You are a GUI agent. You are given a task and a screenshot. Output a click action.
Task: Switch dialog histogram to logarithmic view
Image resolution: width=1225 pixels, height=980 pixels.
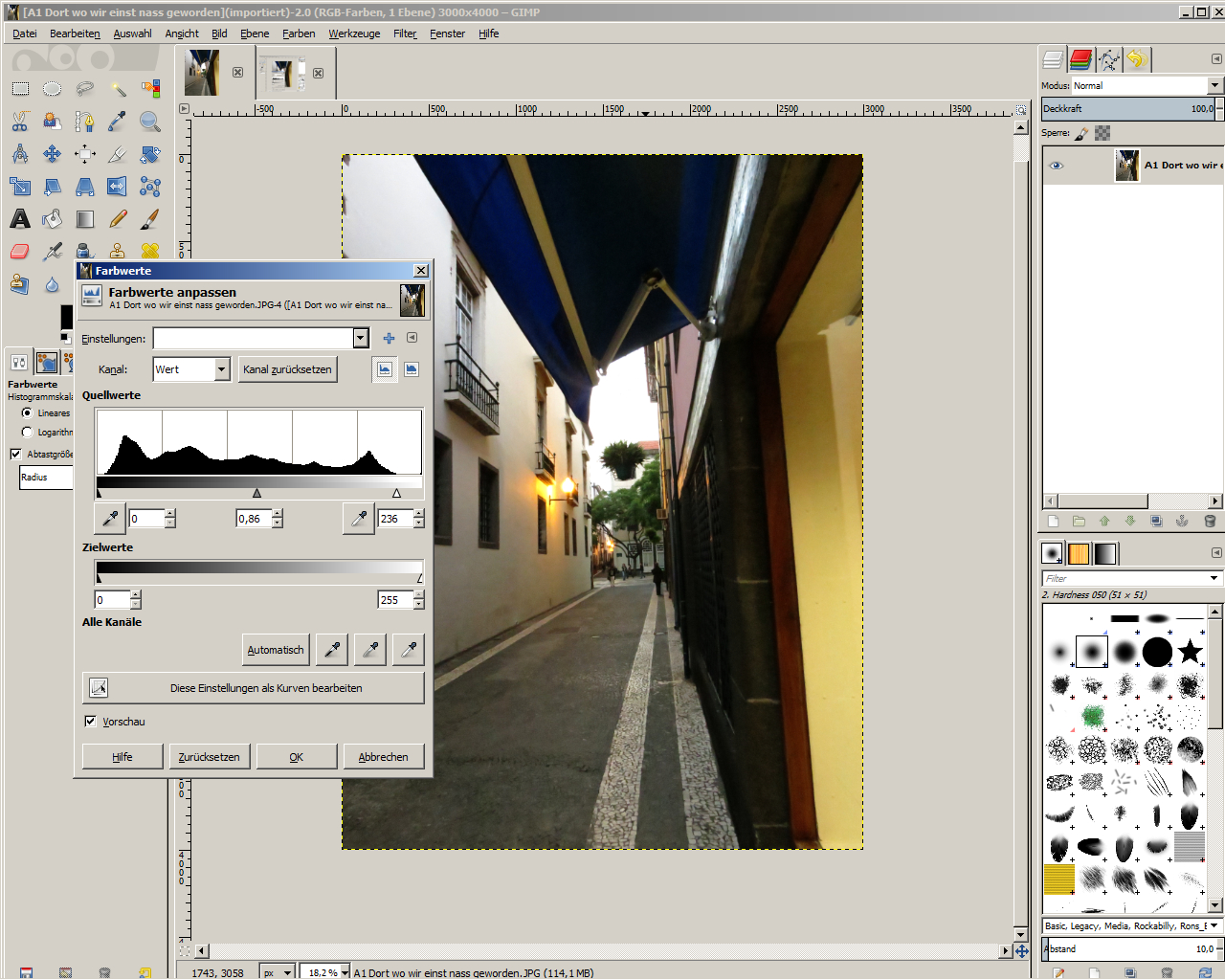pyautogui.click(x=412, y=369)
